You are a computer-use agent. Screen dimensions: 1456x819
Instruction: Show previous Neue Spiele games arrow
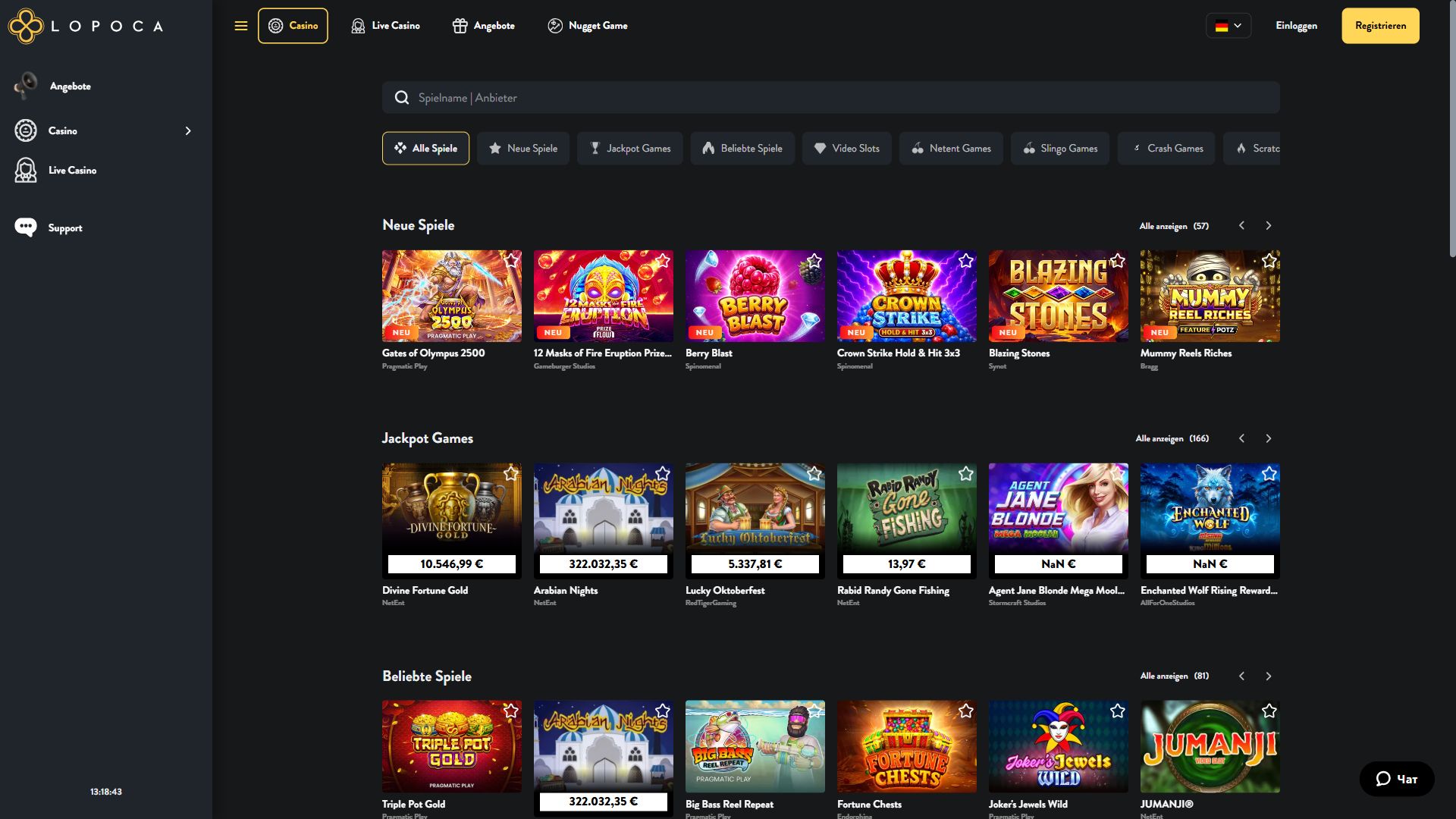[x=1242, y=225]
